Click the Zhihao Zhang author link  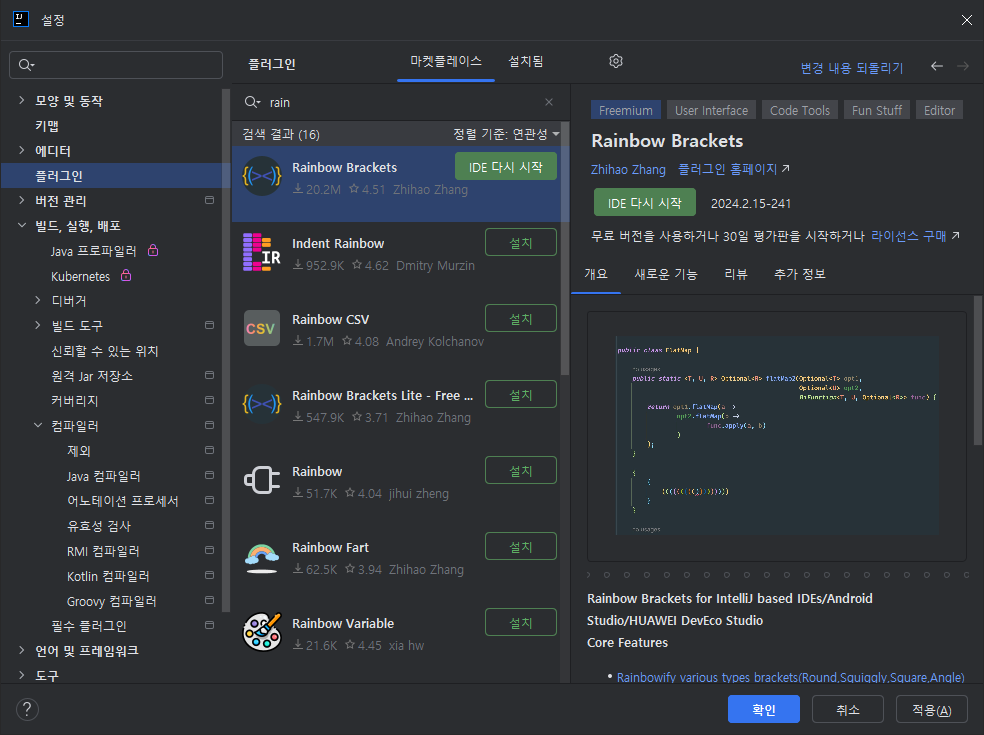(x=628, y=169)
